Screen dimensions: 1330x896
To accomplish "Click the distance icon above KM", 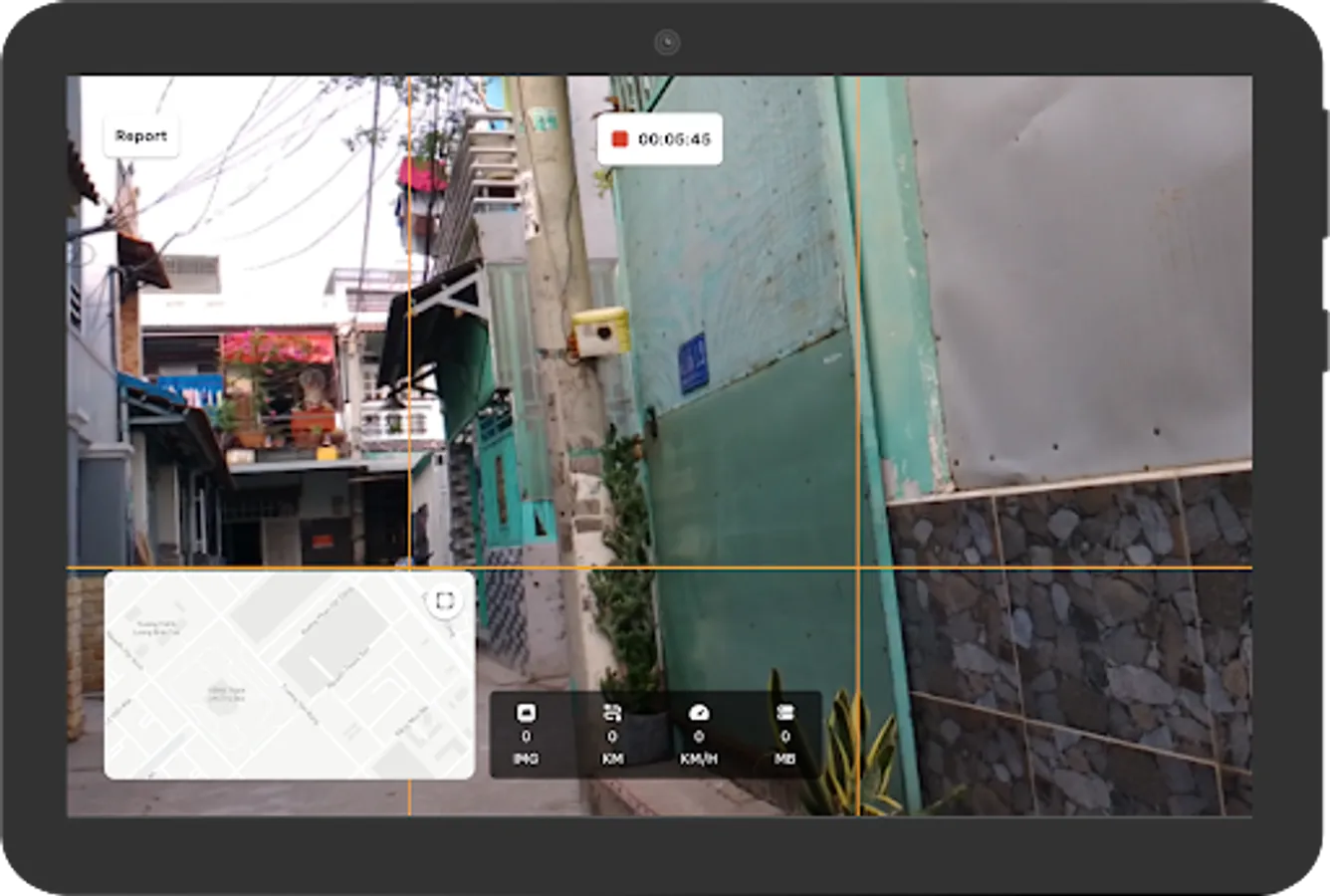I will [612, 713].
